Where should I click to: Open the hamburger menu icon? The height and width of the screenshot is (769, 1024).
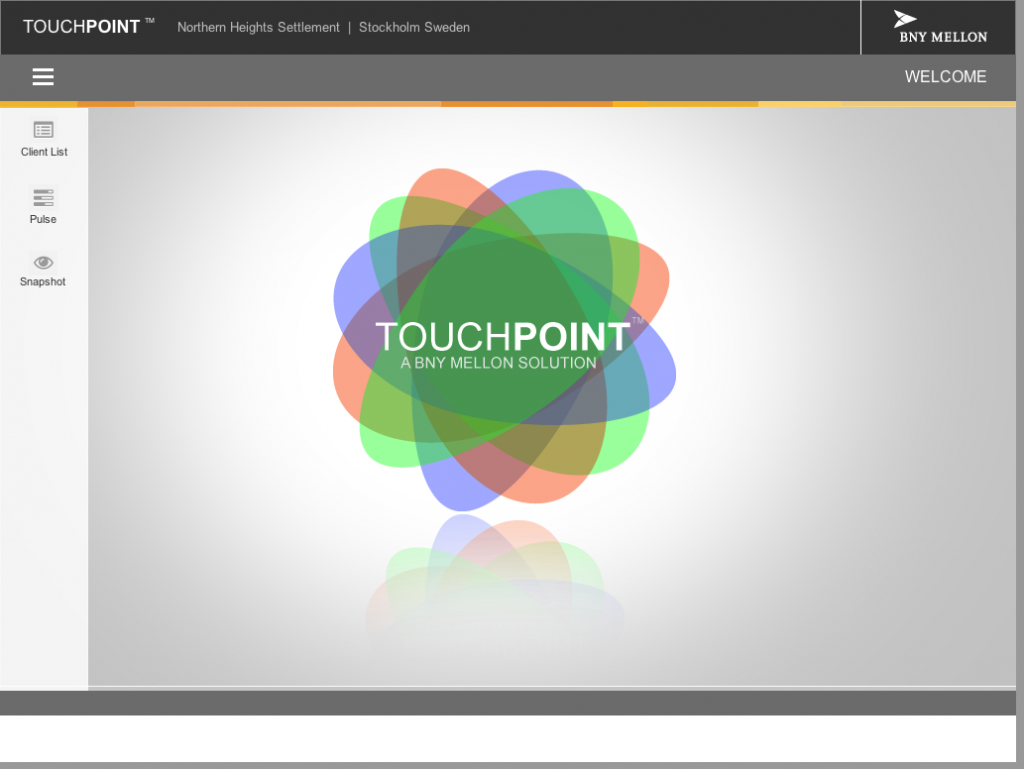[43, 77]
